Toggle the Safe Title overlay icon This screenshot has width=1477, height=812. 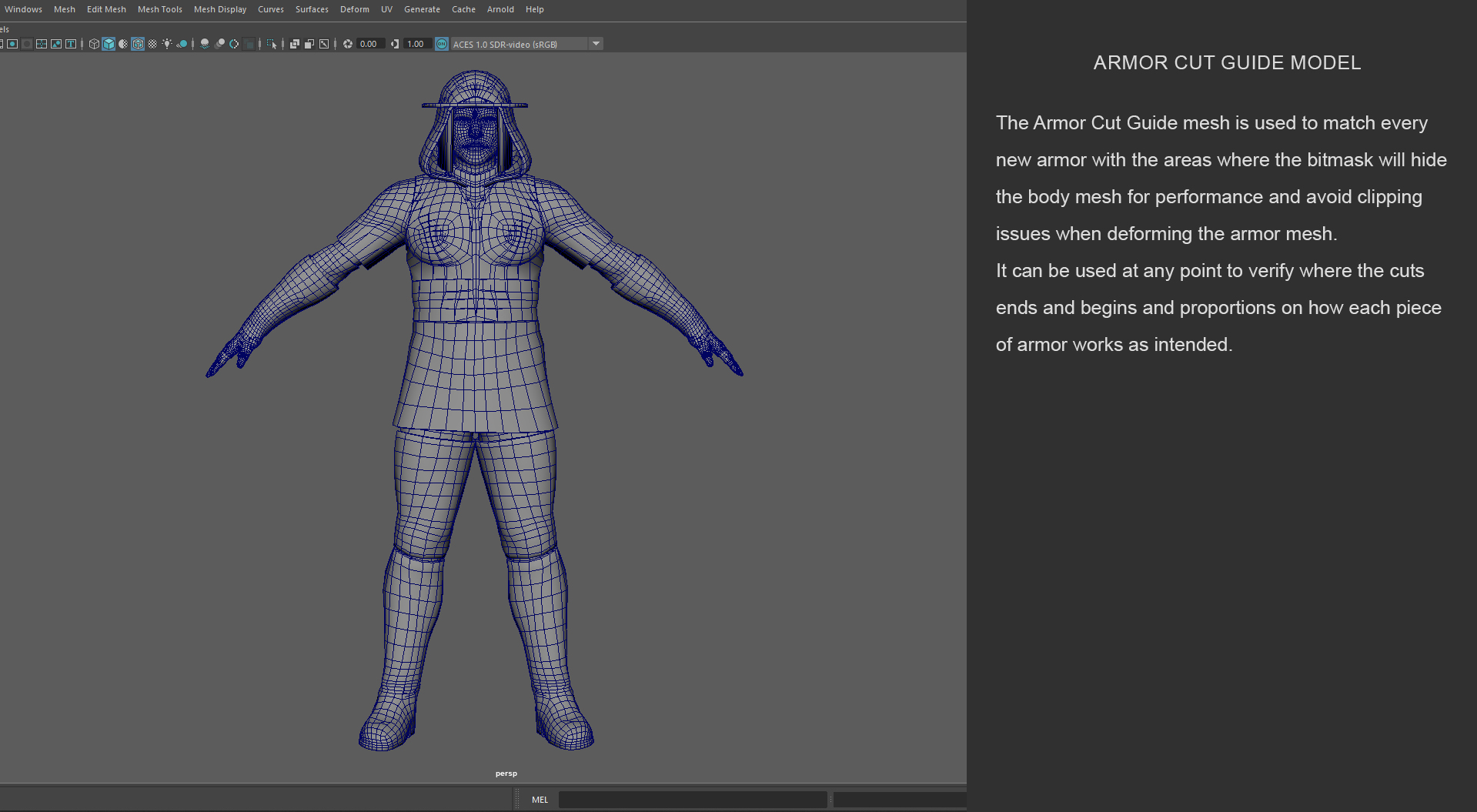(x=71, y=44)
